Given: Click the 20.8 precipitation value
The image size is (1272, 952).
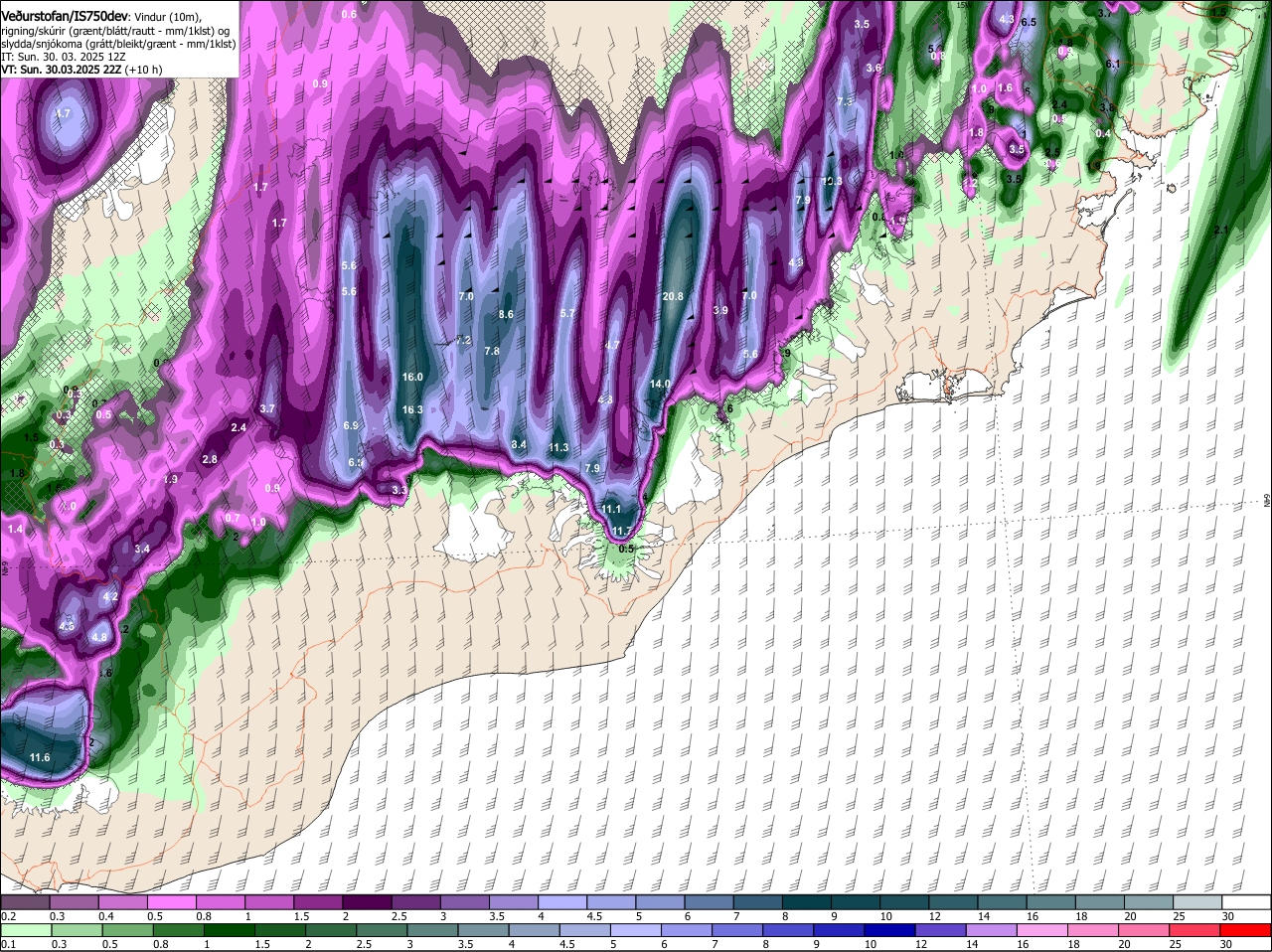Looking at the screenshot, I should click(673, 296).
